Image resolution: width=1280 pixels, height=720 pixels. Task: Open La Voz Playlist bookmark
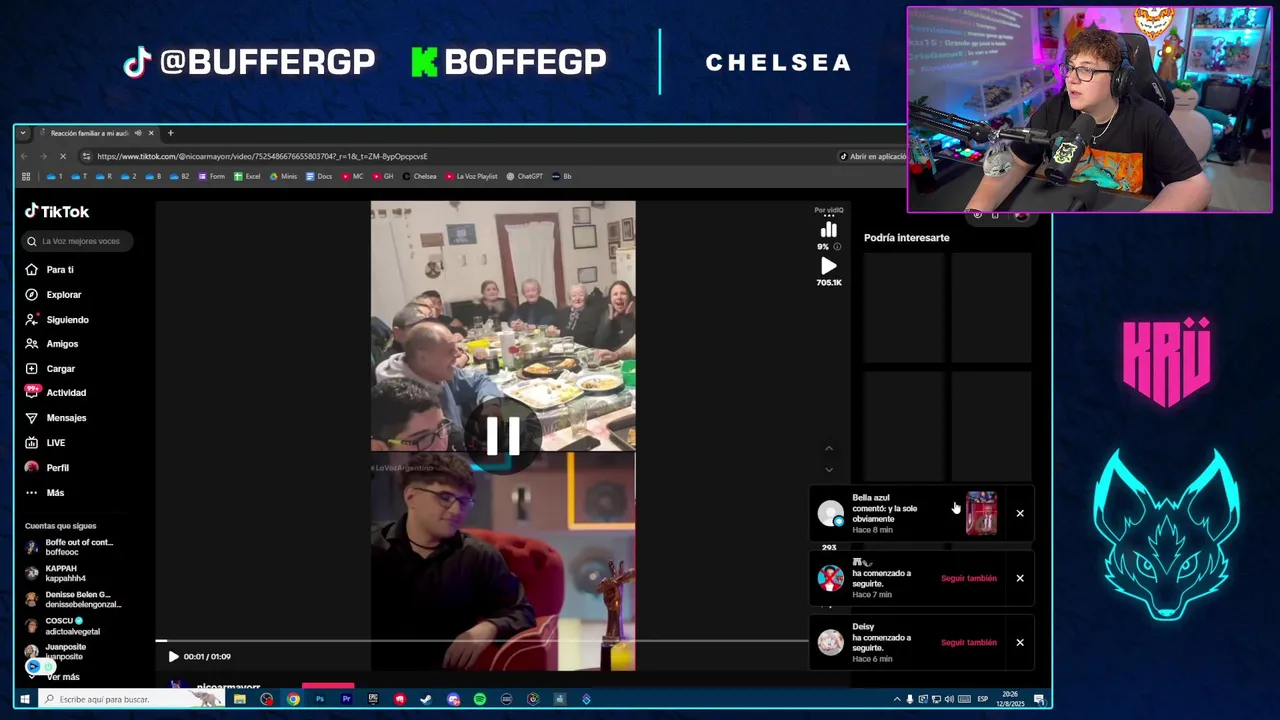point(471,177)
